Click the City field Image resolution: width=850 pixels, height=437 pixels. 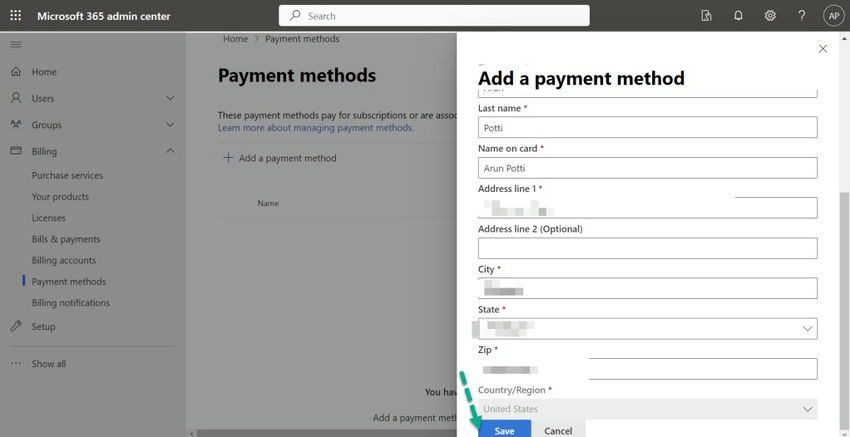tap(648, 288)
